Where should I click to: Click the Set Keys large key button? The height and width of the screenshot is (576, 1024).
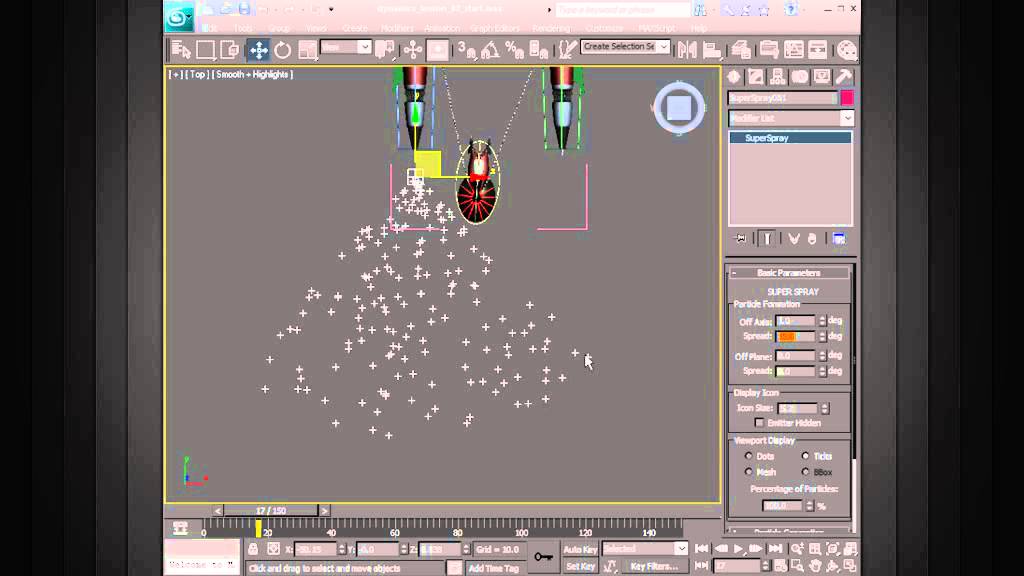pyautogui.click(x=543, y=557)
